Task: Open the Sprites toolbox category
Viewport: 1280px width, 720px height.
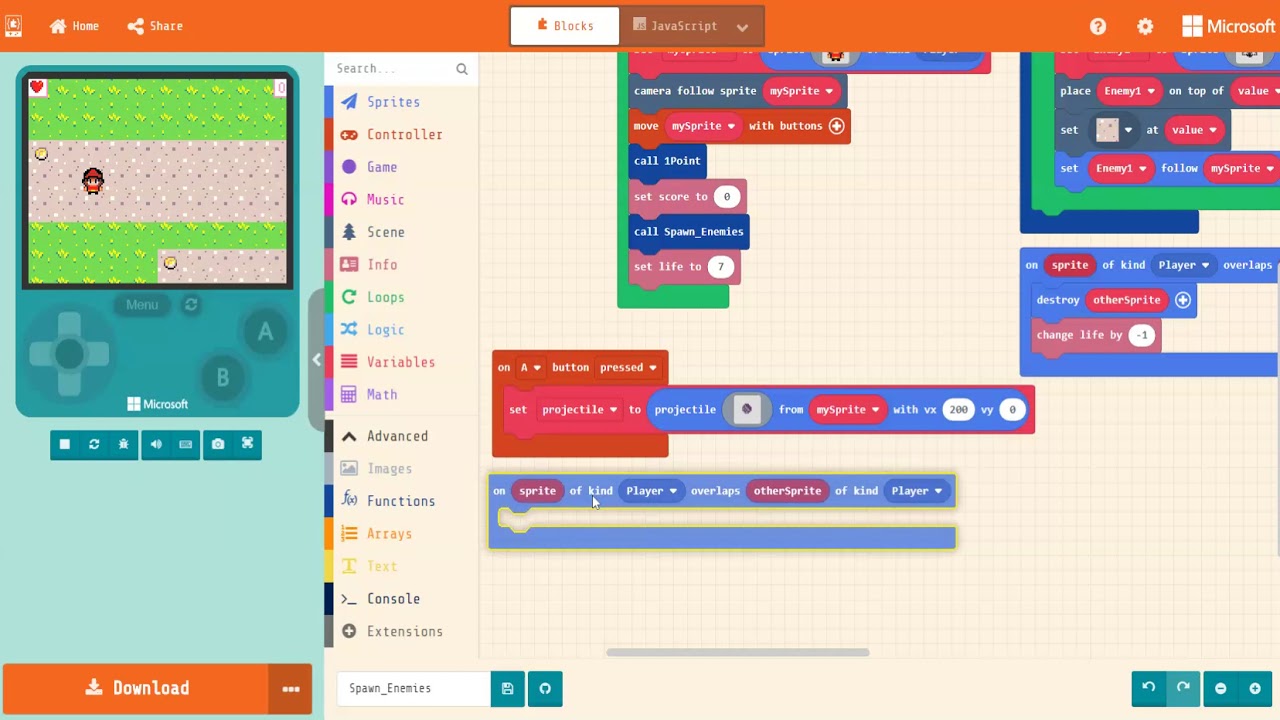Action: coord(393,102)
